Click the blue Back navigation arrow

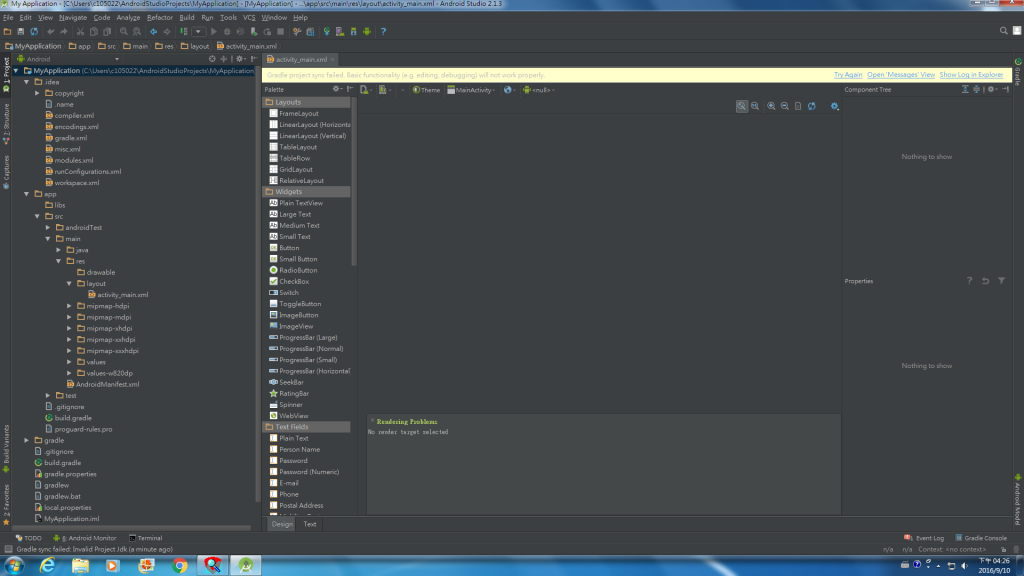tap(153, 31)
